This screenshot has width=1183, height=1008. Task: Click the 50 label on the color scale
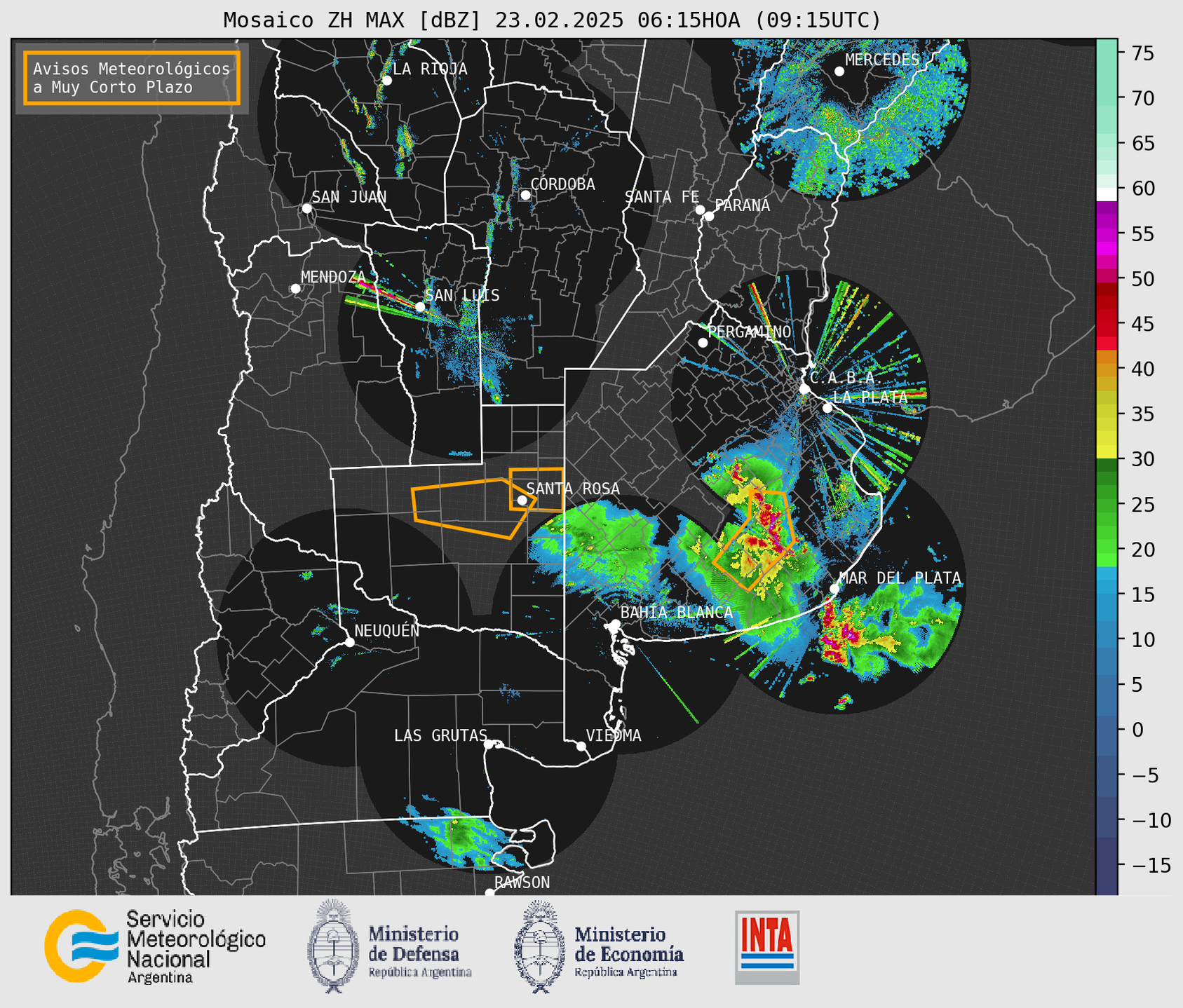click(x=1142, y=279)
